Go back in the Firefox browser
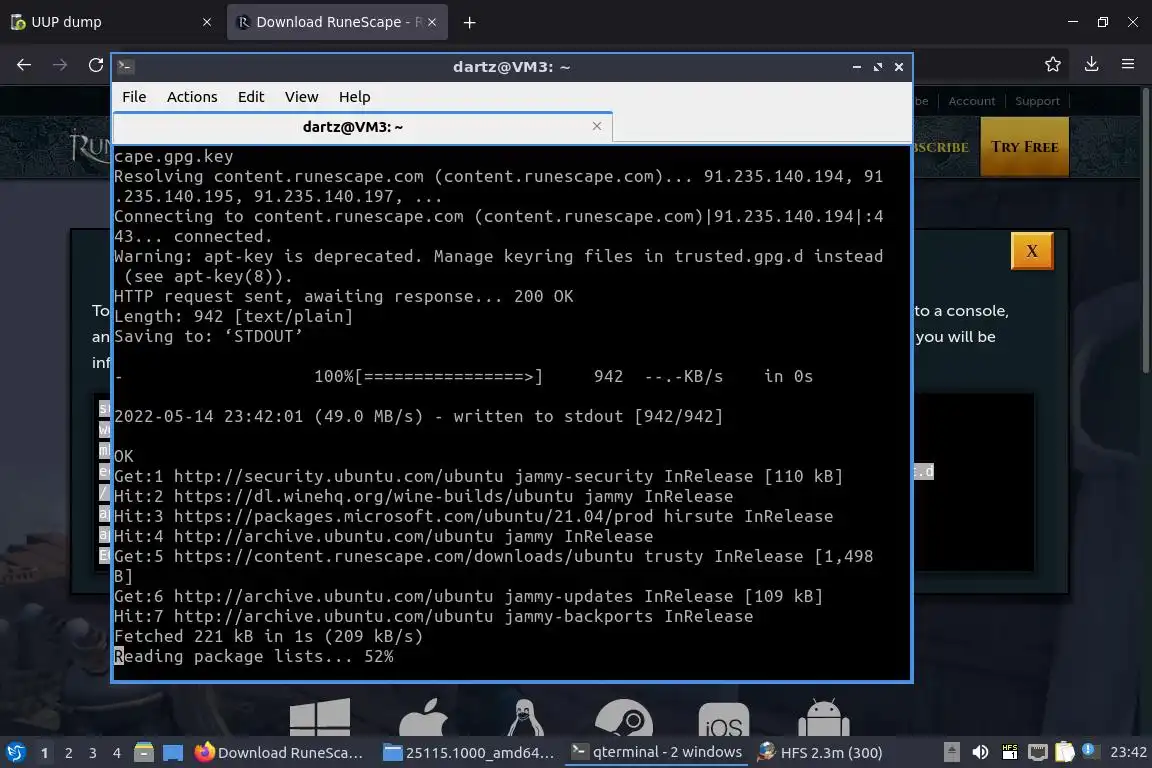The image size is (1152, 768). [24, 65]
